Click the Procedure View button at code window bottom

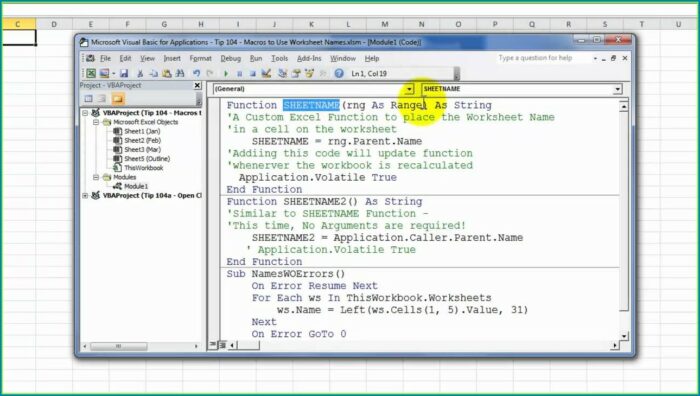[213, 345]
